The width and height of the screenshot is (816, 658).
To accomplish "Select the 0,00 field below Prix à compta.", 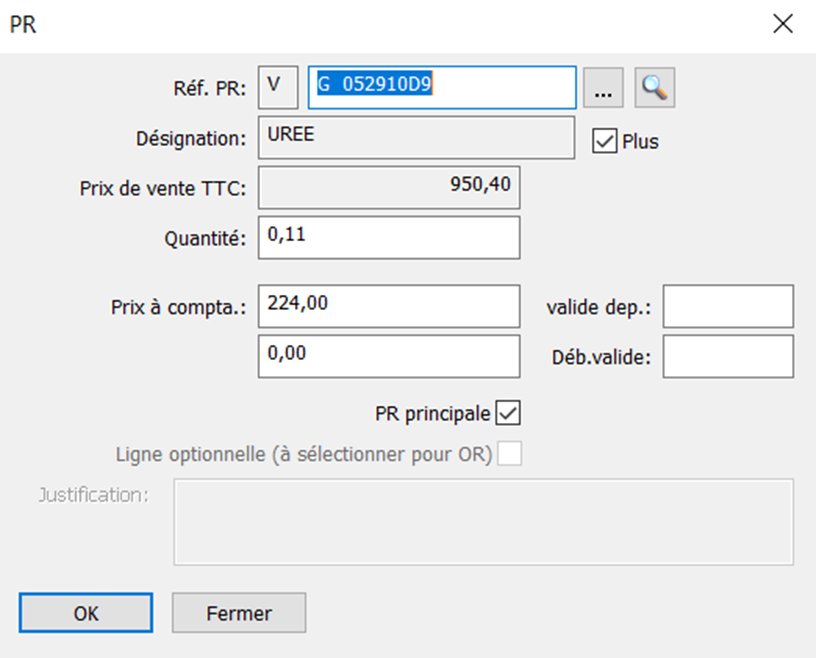I will coord(389,357).
